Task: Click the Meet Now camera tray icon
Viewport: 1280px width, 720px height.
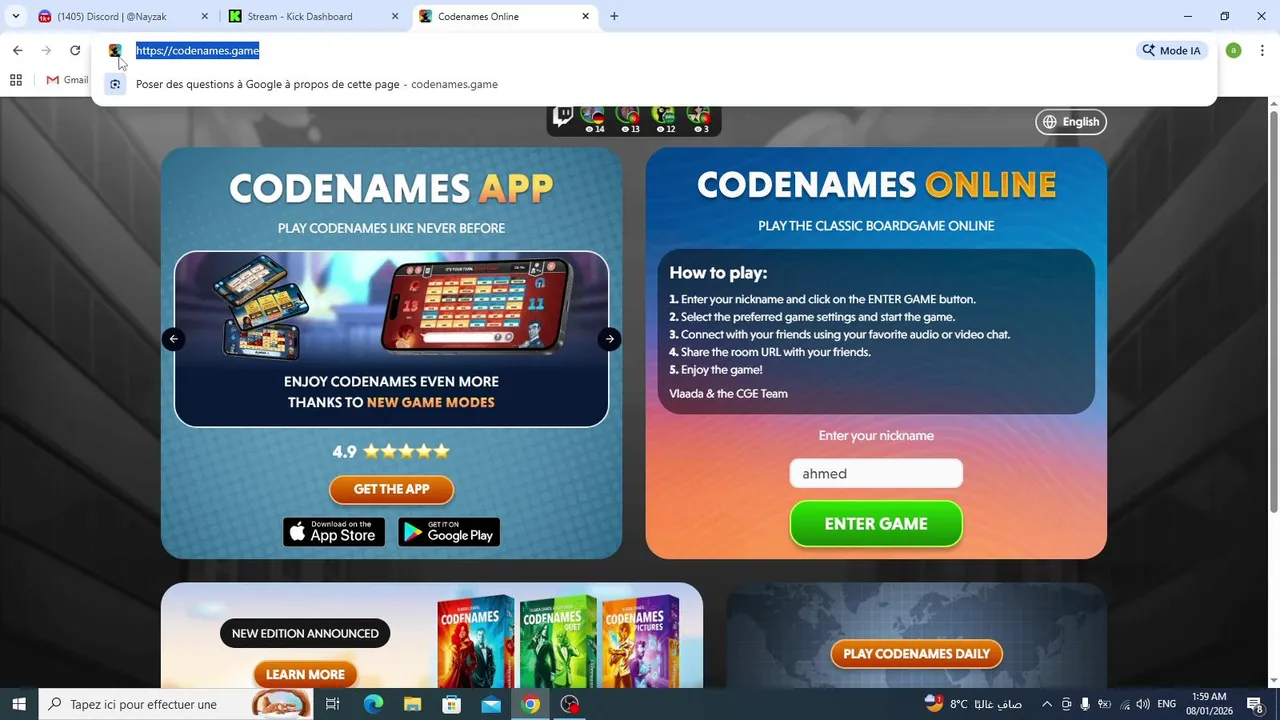Action: pos(1066,704)
